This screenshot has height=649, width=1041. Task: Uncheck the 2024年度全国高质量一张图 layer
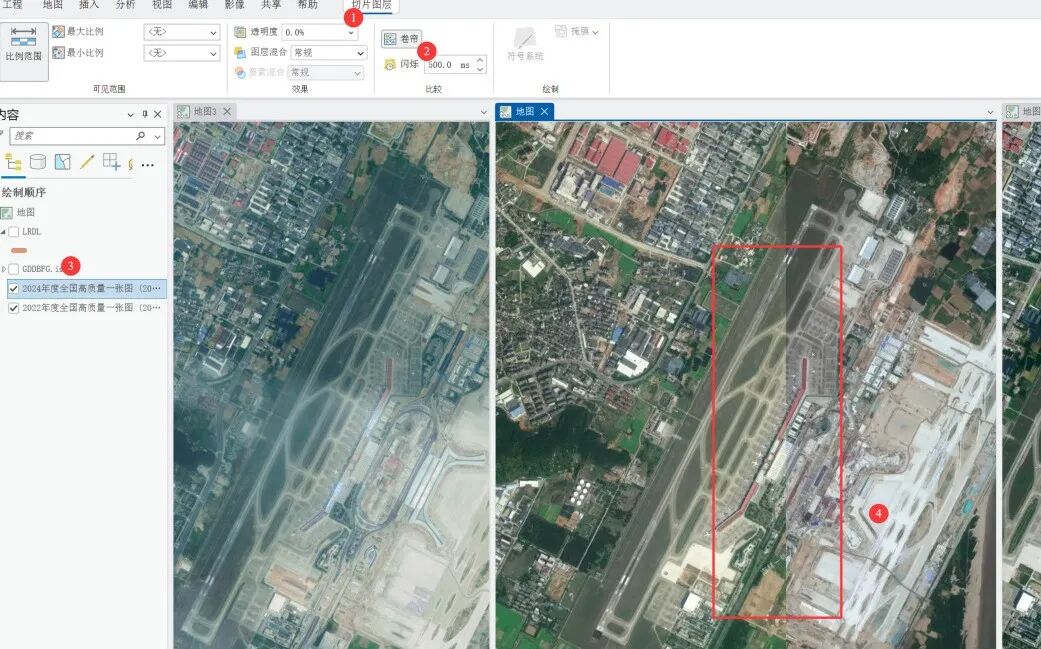coord(13,289)
